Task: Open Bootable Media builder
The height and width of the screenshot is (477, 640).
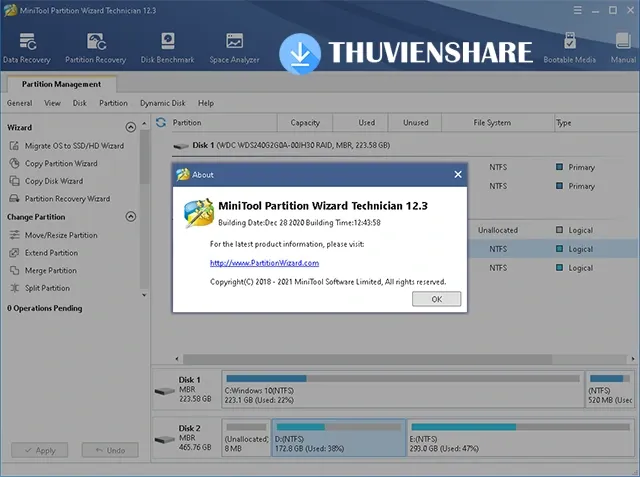Action: click(569, 48)
